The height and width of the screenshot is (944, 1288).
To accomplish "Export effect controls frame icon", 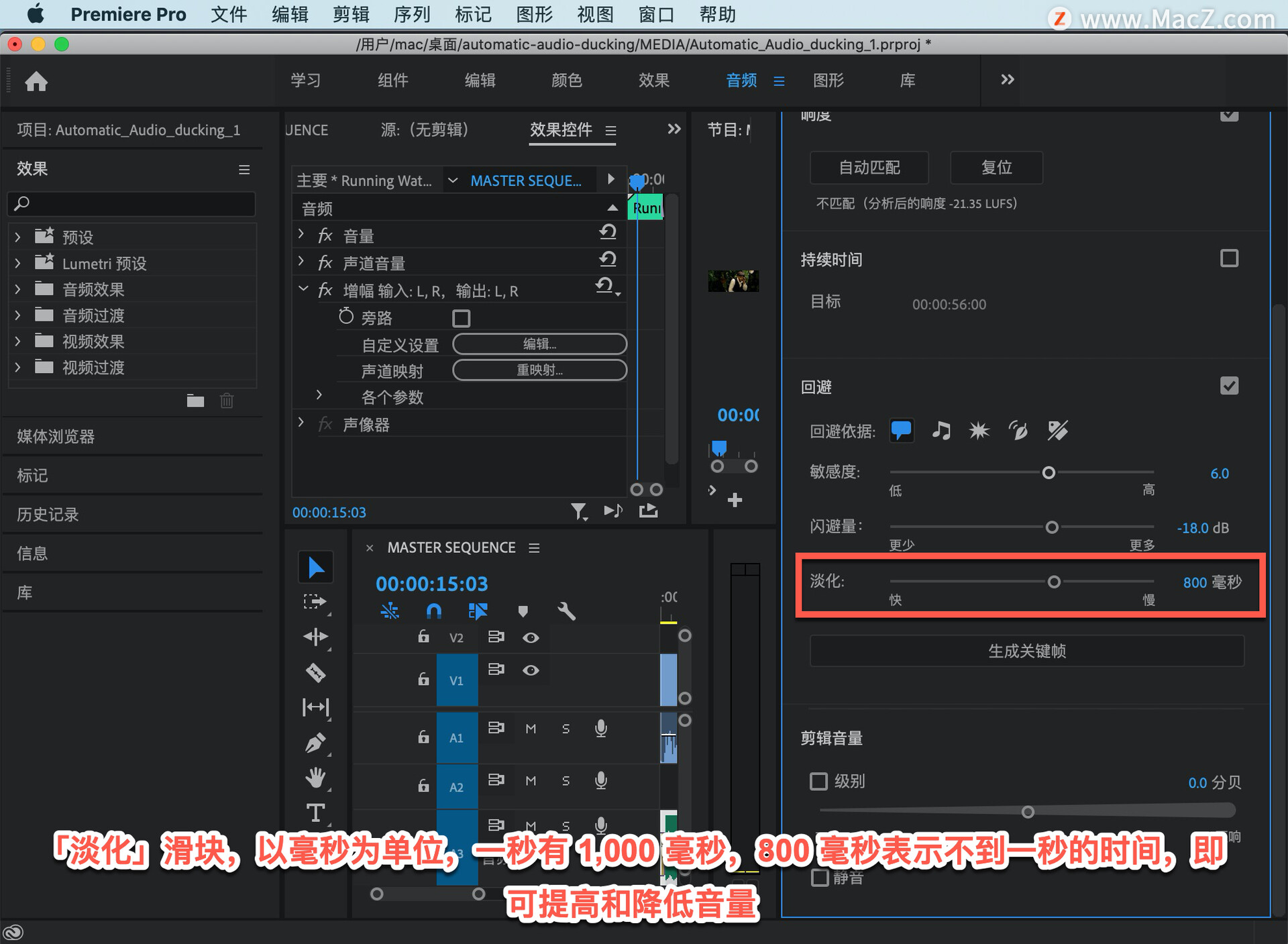I will (x=648, y=511).
